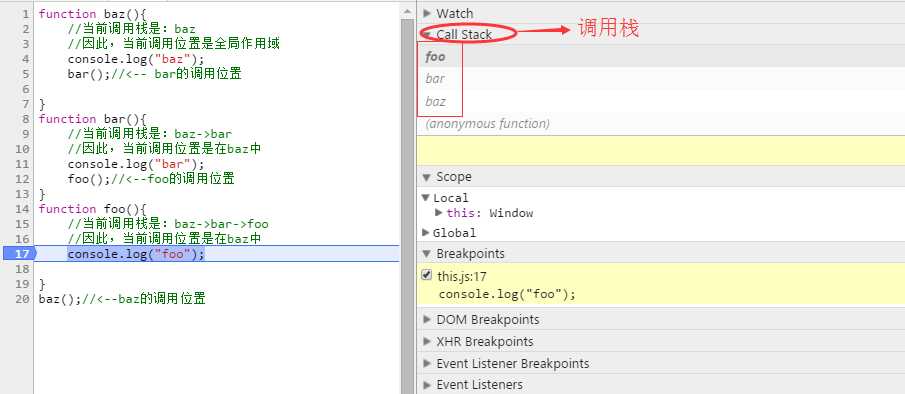Image resolution: width=905 pixels, height=394 pixels.
Task: Expand the Event Listeners section
Action: coord(427,384)
